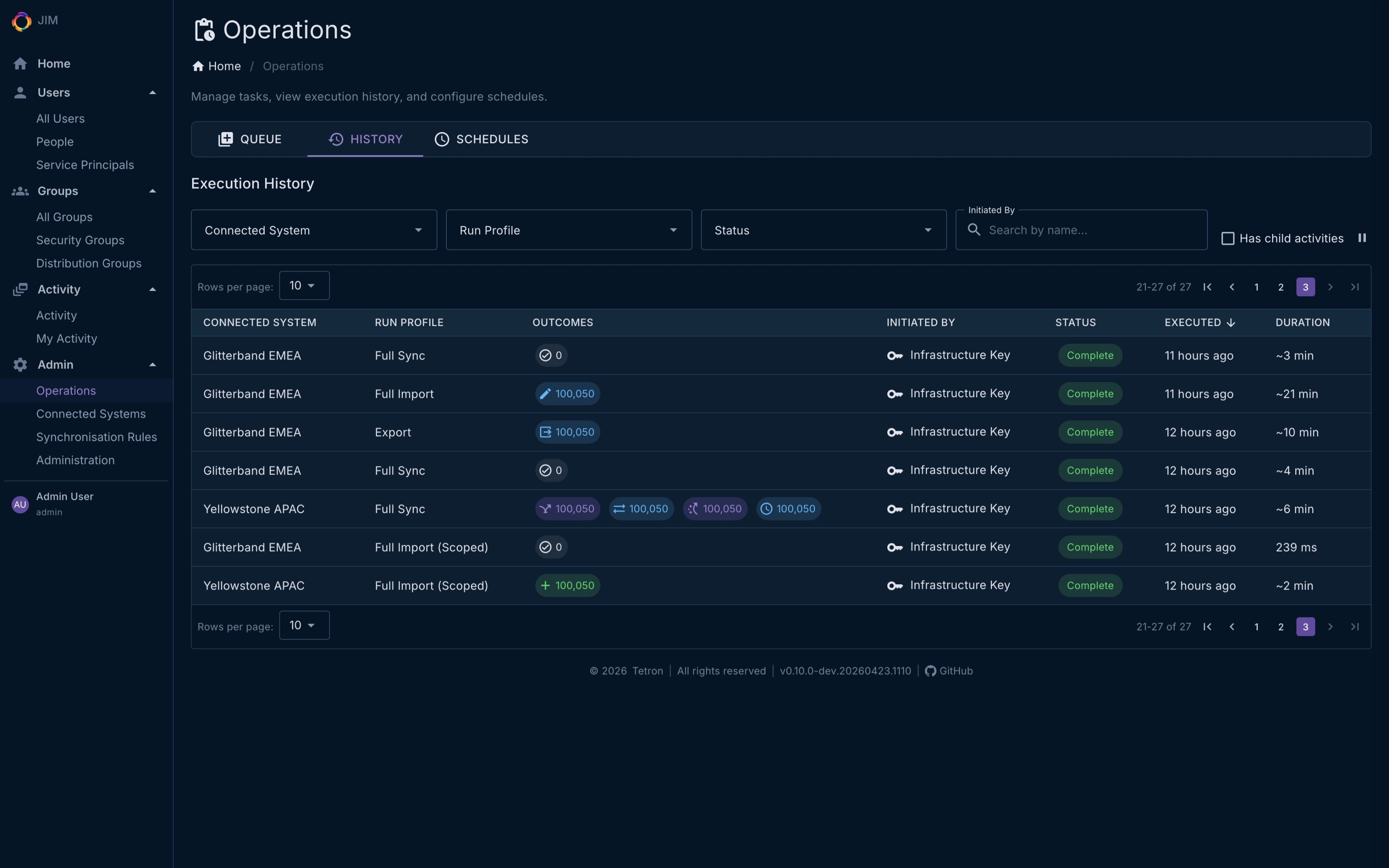This screenshot has height=868, width=1389.
Task: Click the GitHub icon in footer
Action: (x=930, y=671)
